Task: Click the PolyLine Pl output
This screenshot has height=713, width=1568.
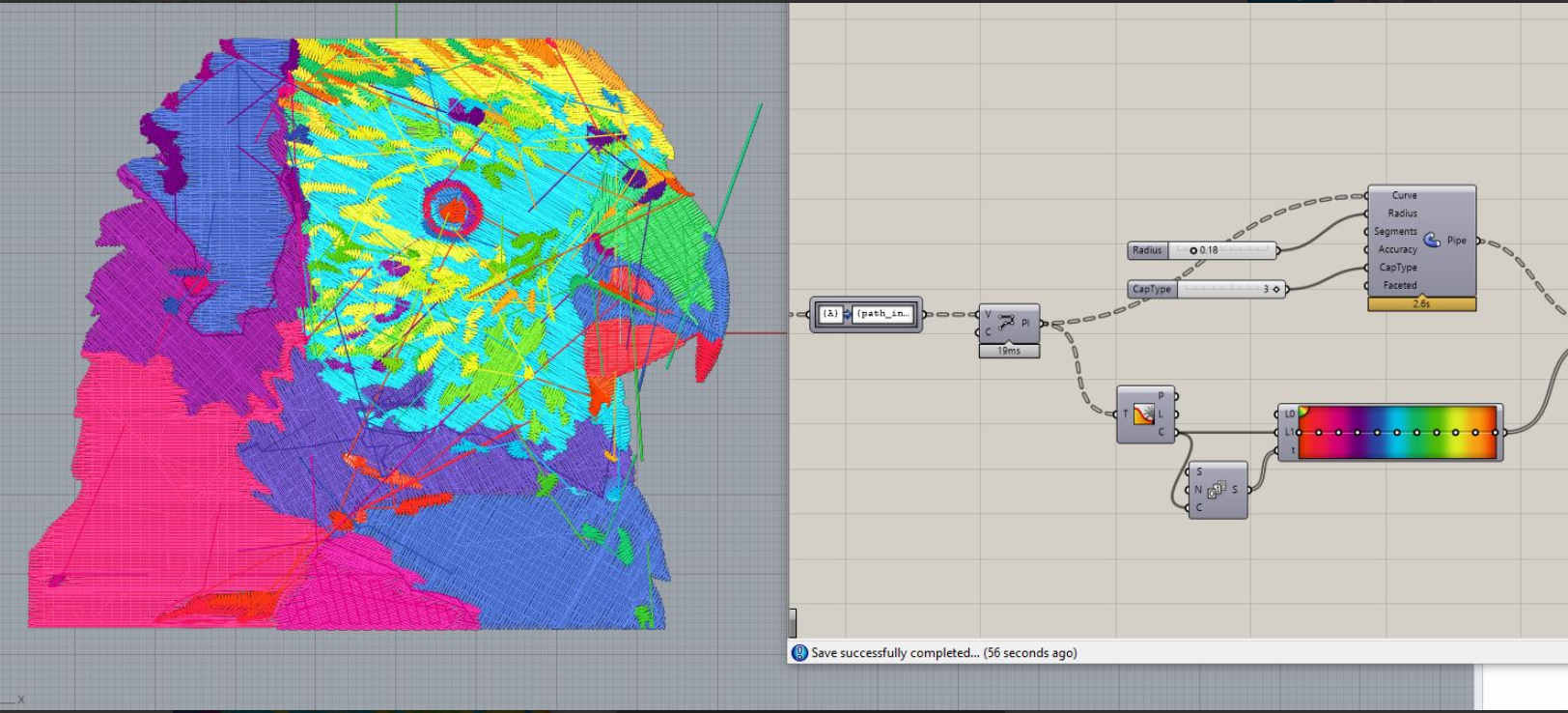Action: coord(1025,324)
